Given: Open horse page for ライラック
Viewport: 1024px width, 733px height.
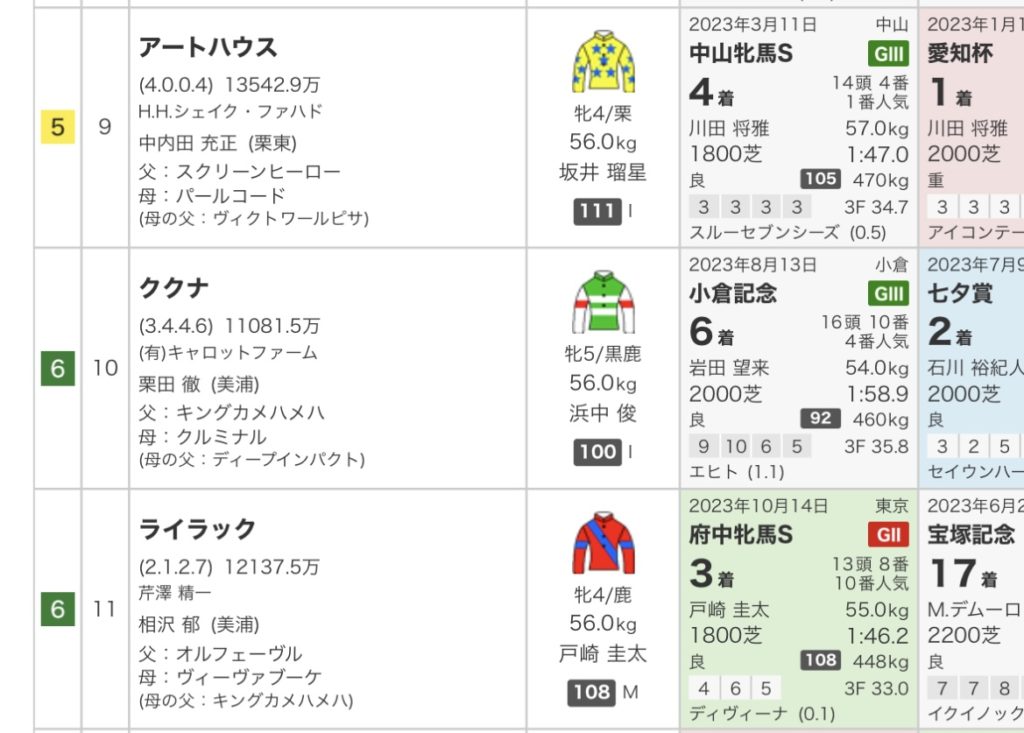Looking at the screenshot, I should pos(197,529).
